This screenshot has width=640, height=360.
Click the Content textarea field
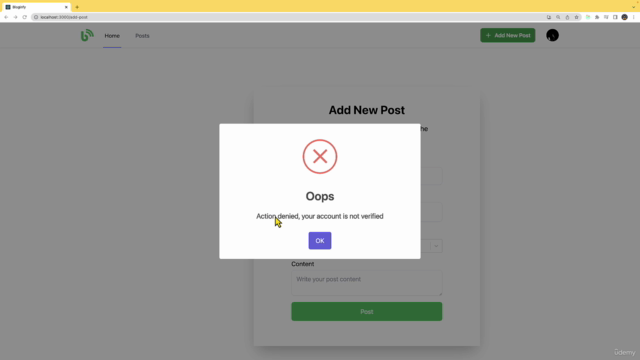coord(367,283)
